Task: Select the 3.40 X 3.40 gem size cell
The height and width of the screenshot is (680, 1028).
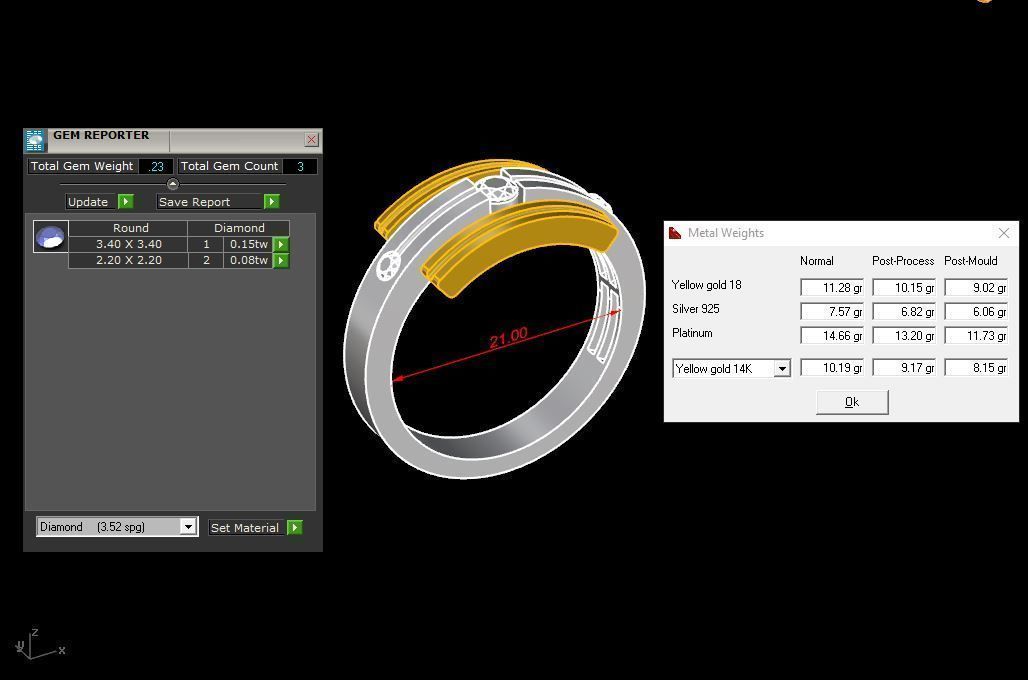Action: click(128, 244)
